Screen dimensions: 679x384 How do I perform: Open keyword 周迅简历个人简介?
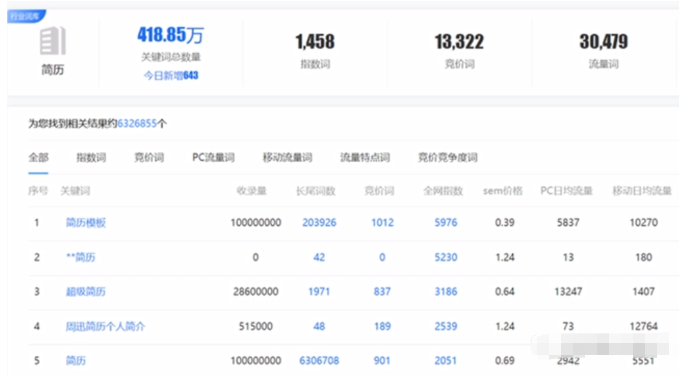click(x=105, y=326)
